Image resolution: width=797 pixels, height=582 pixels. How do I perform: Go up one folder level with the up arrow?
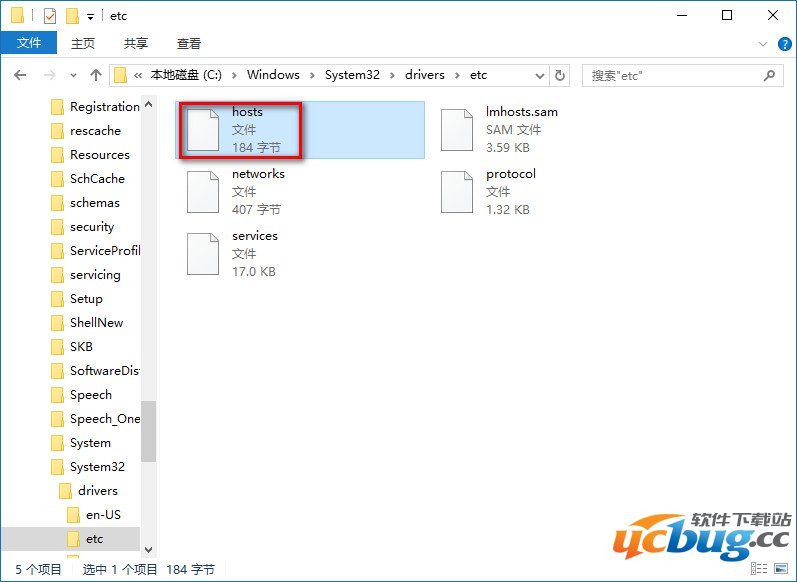click(96, 75)
